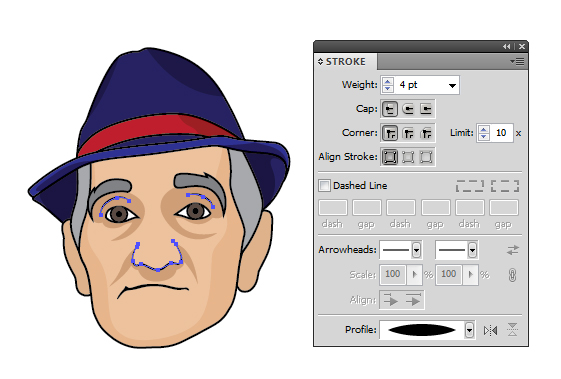Open first arrowhead Scale slider arrow
The width and height of the screenshot is (561, 379).
tap(415, 274)
